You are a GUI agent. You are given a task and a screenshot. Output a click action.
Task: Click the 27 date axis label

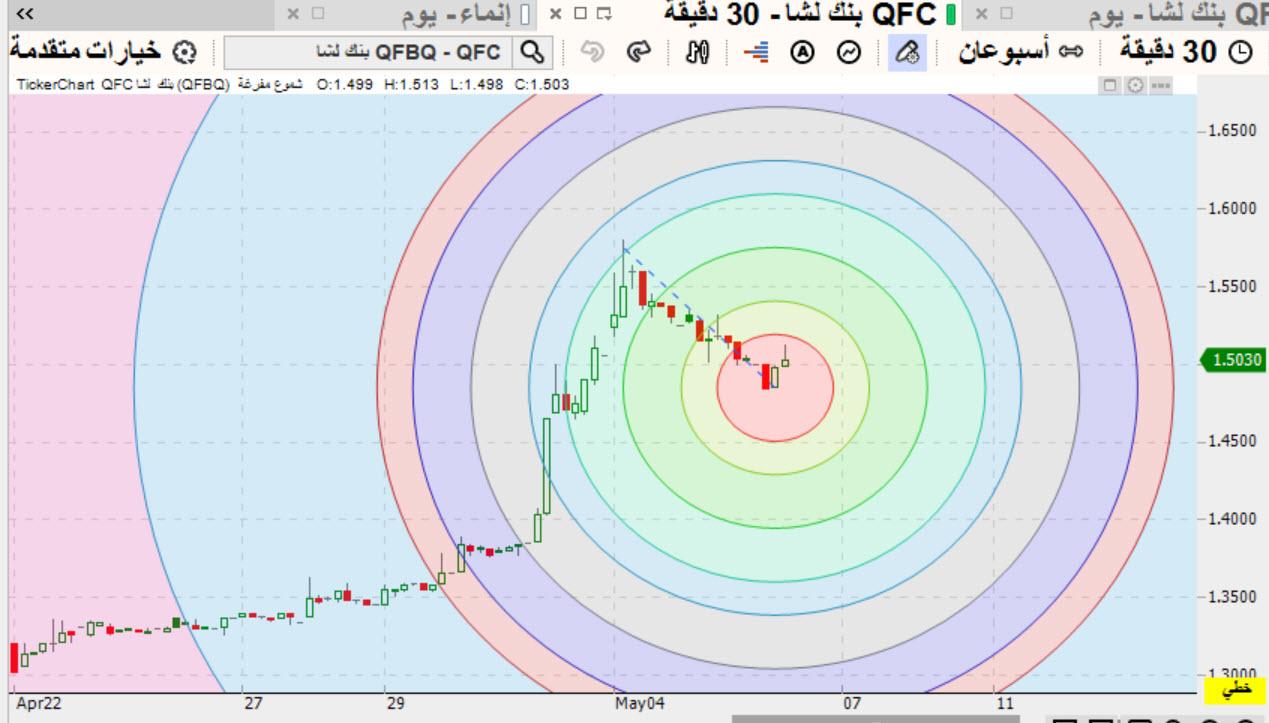coord(254,704)
